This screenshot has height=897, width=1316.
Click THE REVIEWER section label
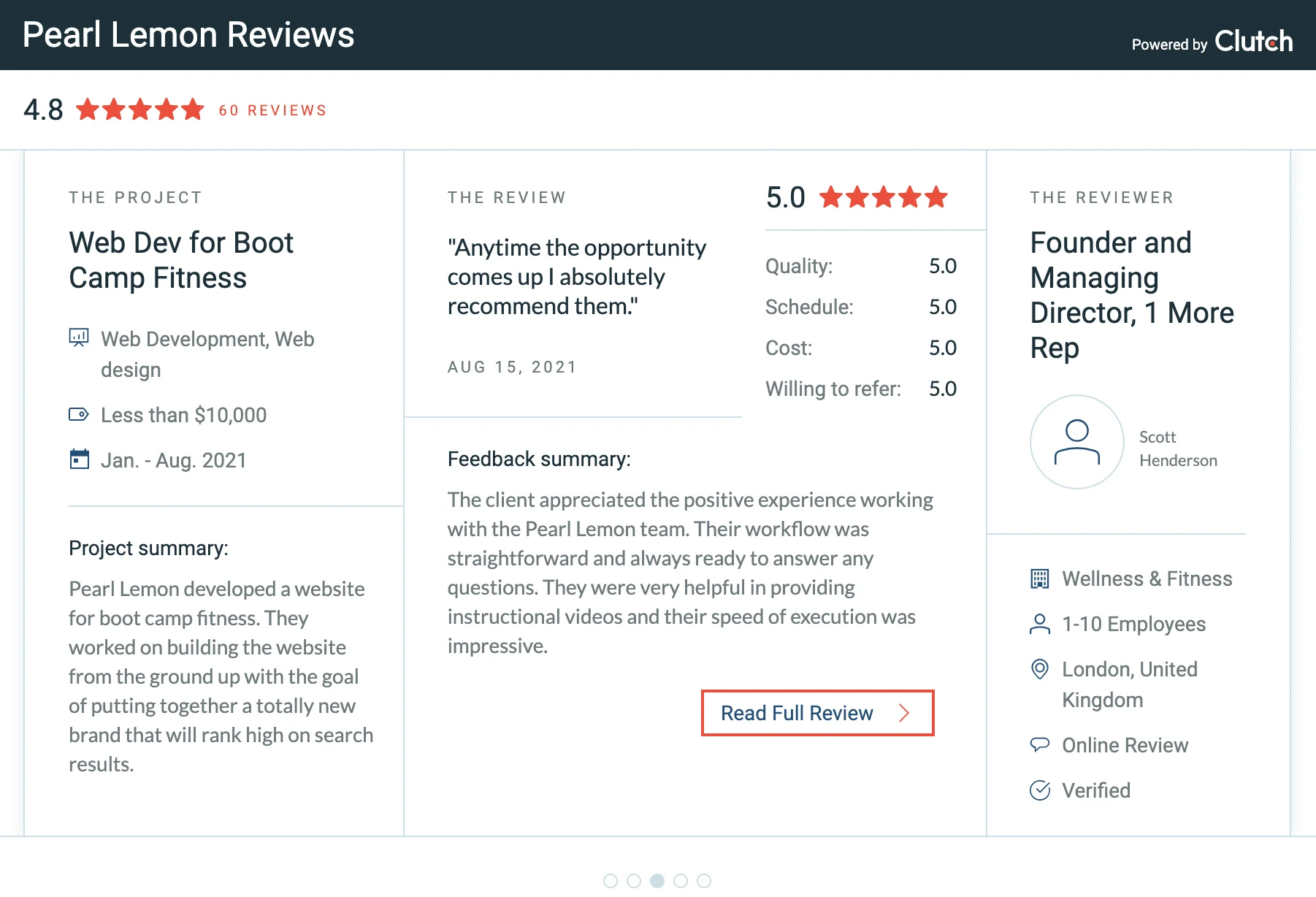(1102, 197)
